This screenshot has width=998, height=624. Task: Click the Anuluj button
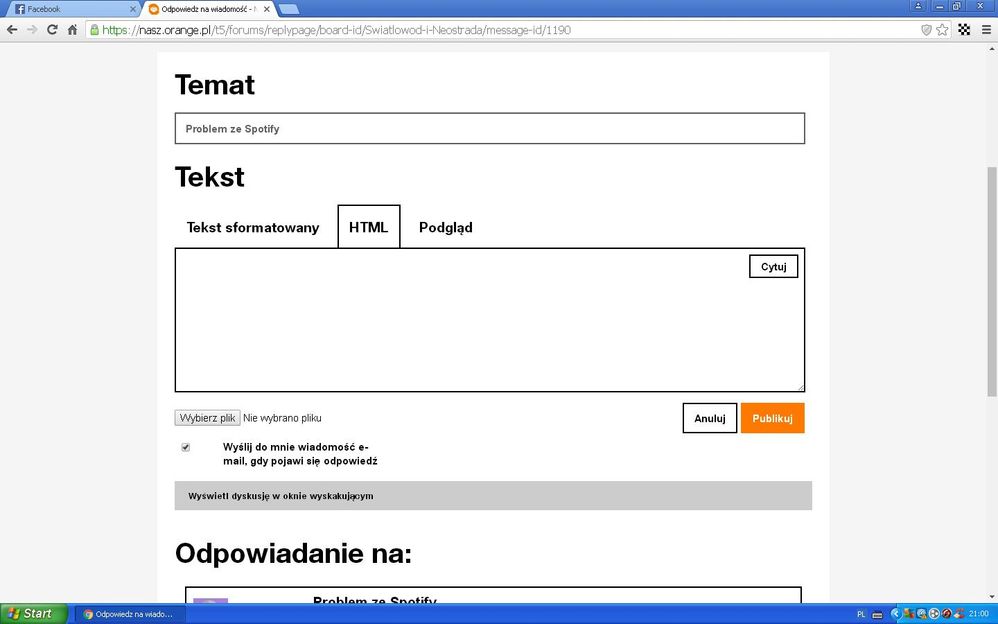(709, 418)
